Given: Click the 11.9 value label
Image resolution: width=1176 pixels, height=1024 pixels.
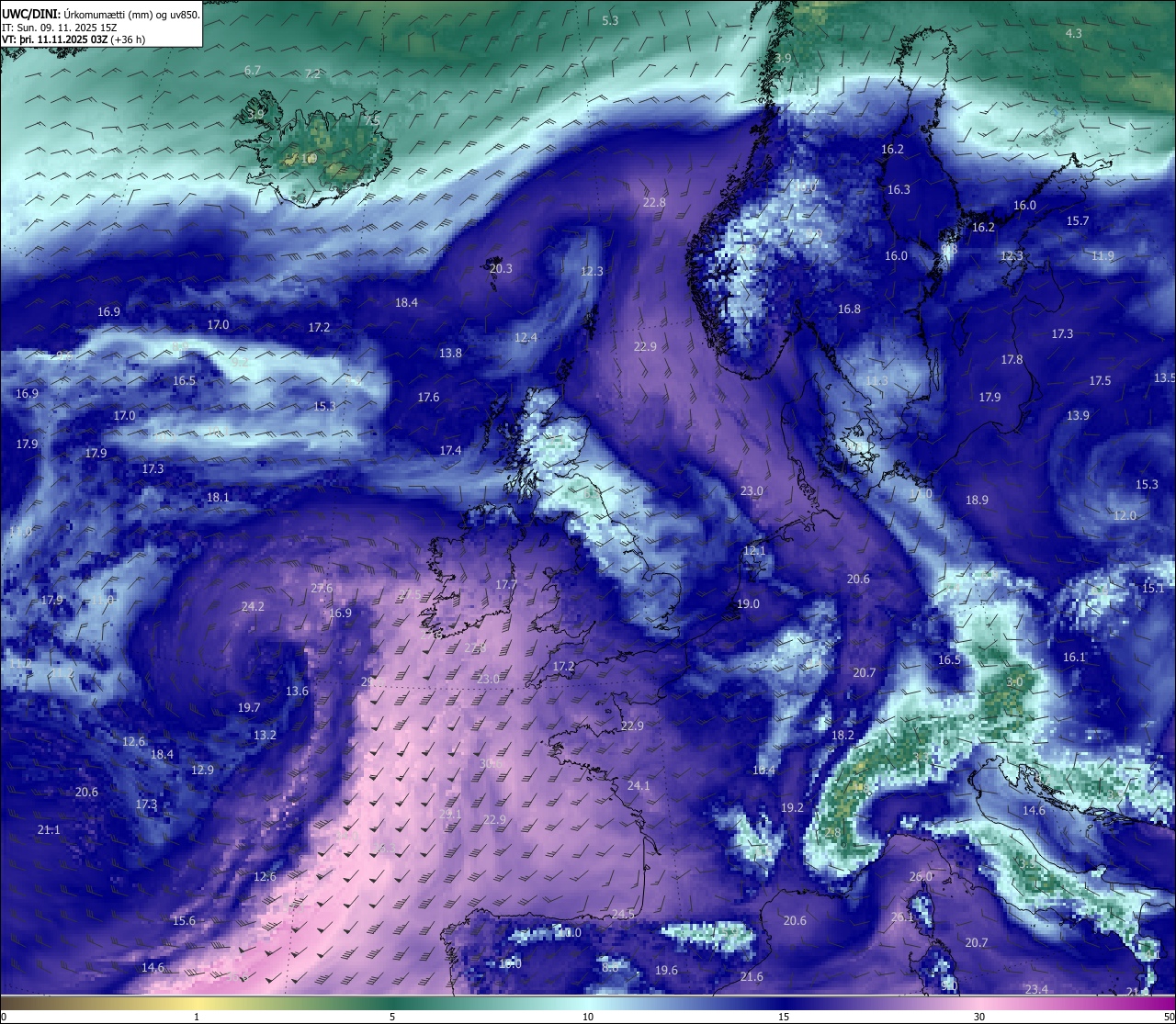Looking at the screenshot, I should point(1102,255).
